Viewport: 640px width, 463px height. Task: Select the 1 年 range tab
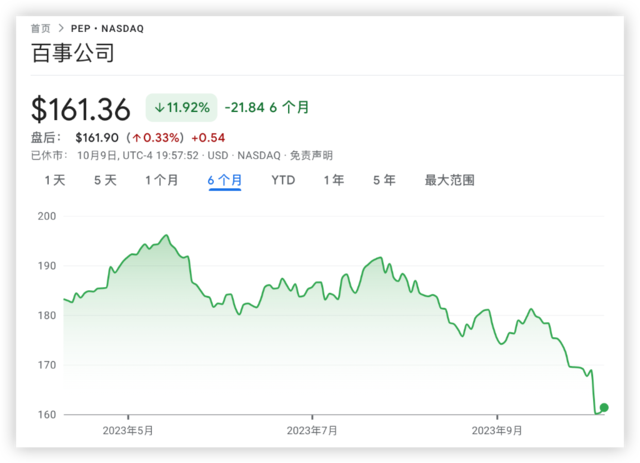pos(334,180)
